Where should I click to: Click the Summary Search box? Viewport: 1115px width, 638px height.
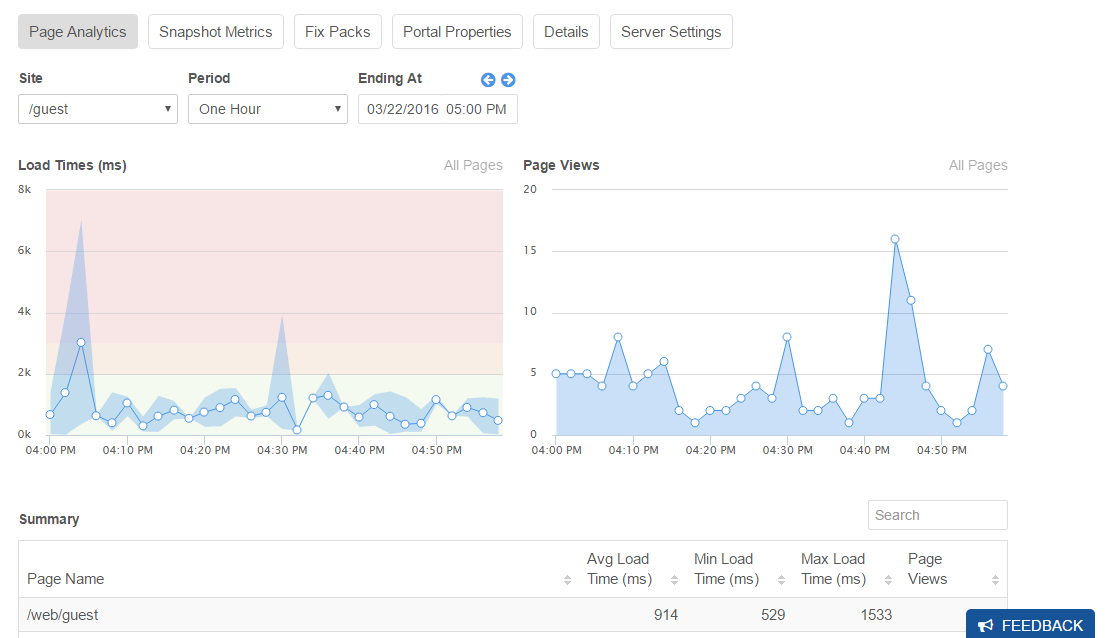click(x=937, y=515)
